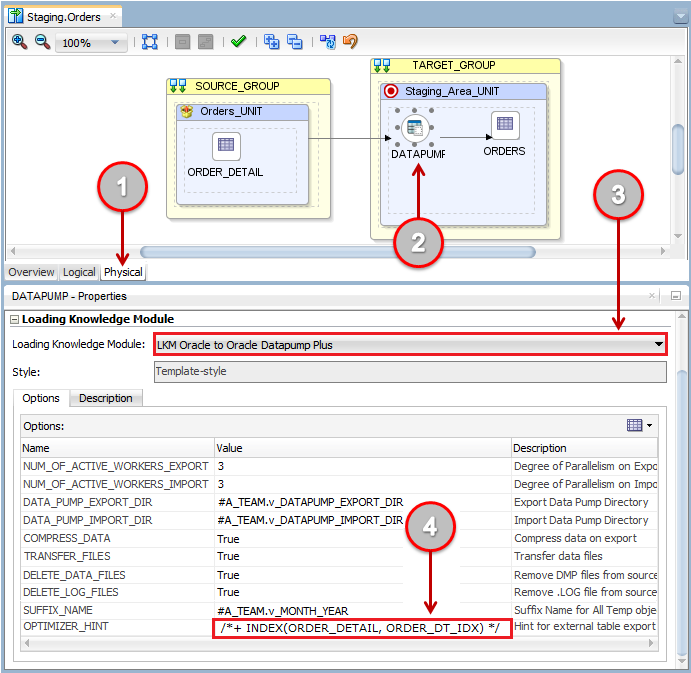Click the expand all groups icon
Image resolution: width=691 pixels, height=673 pixels.
(x=272, y=42)
